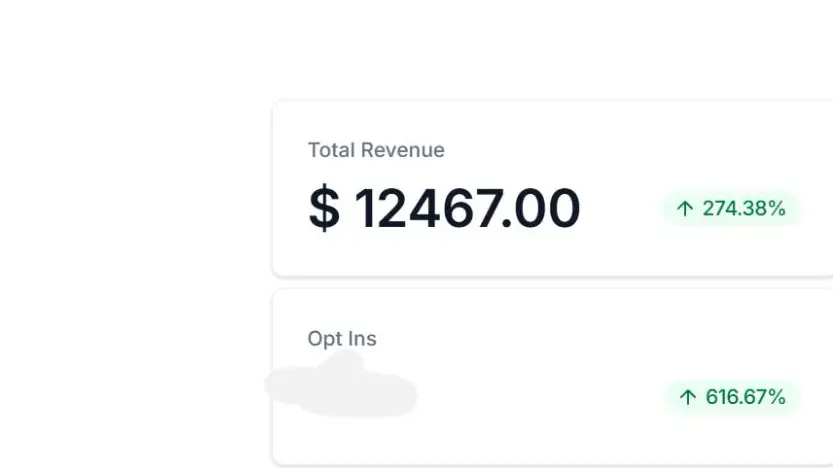Click the "Total Revenue" card label

tap(376, 150)
